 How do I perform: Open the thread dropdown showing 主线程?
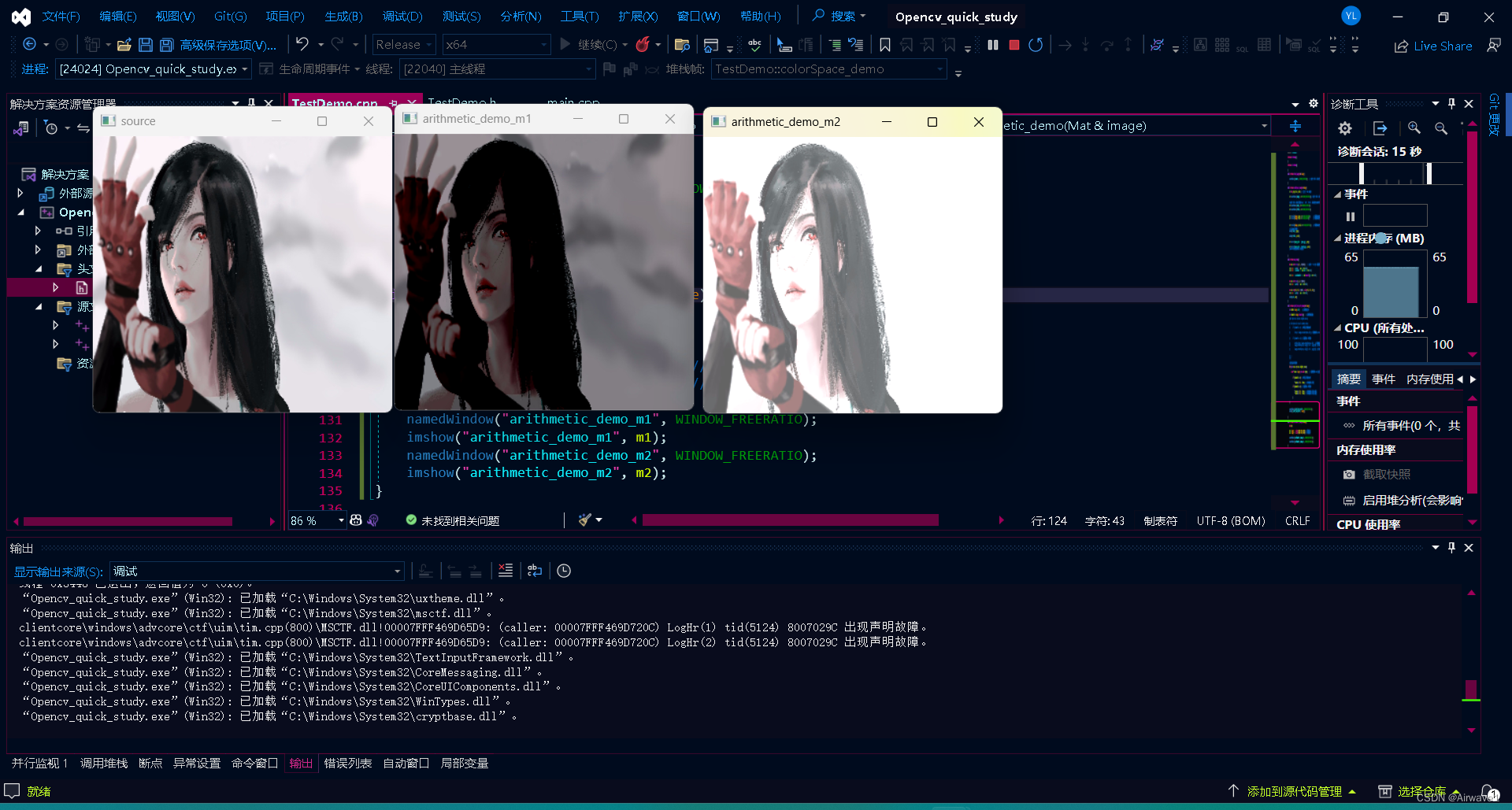[x=497, y=69]
